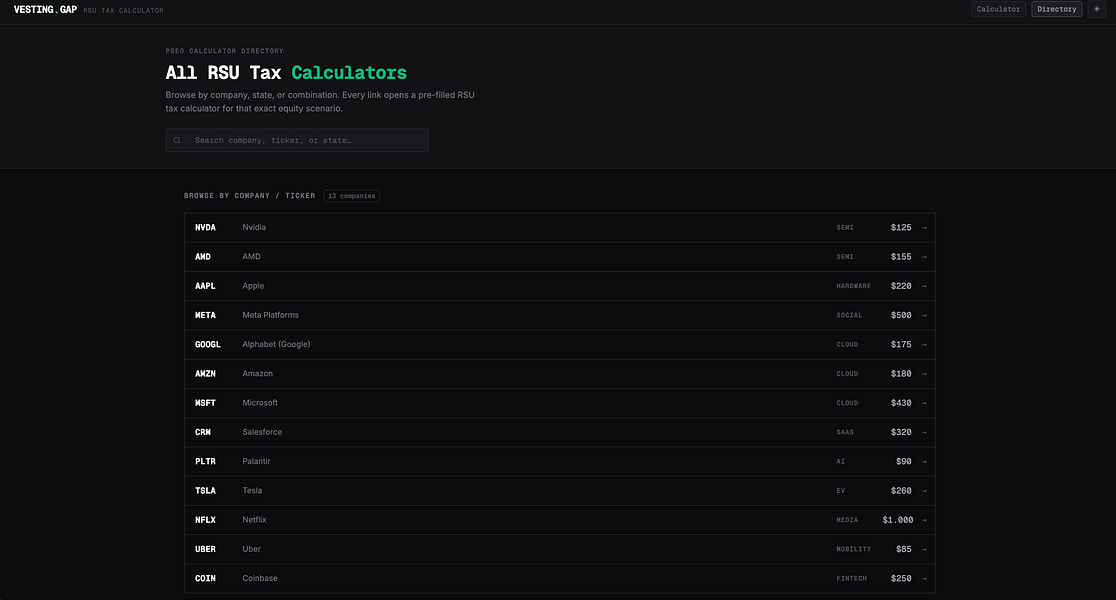1116x600 pixels.
Task: Click the arrow icon in Palantir row
Action: [924, 461]
